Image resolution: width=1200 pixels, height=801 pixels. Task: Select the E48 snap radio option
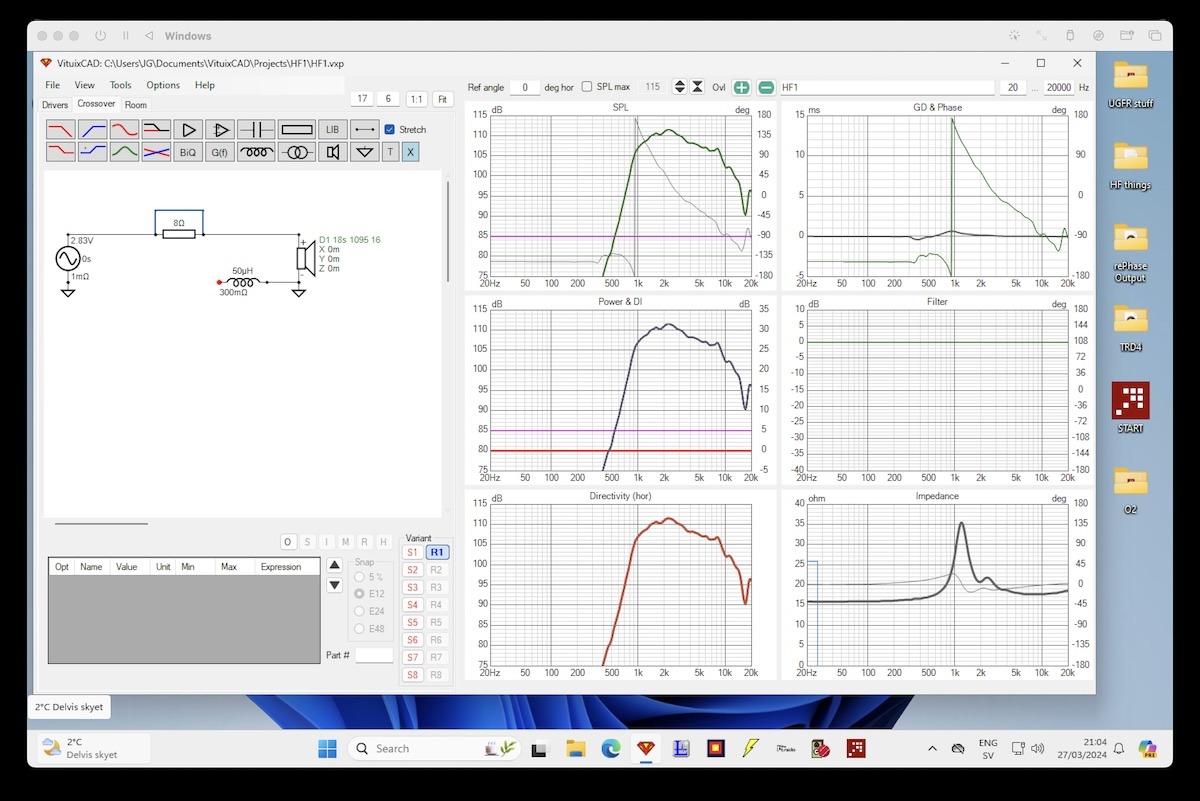click(359, 629)
